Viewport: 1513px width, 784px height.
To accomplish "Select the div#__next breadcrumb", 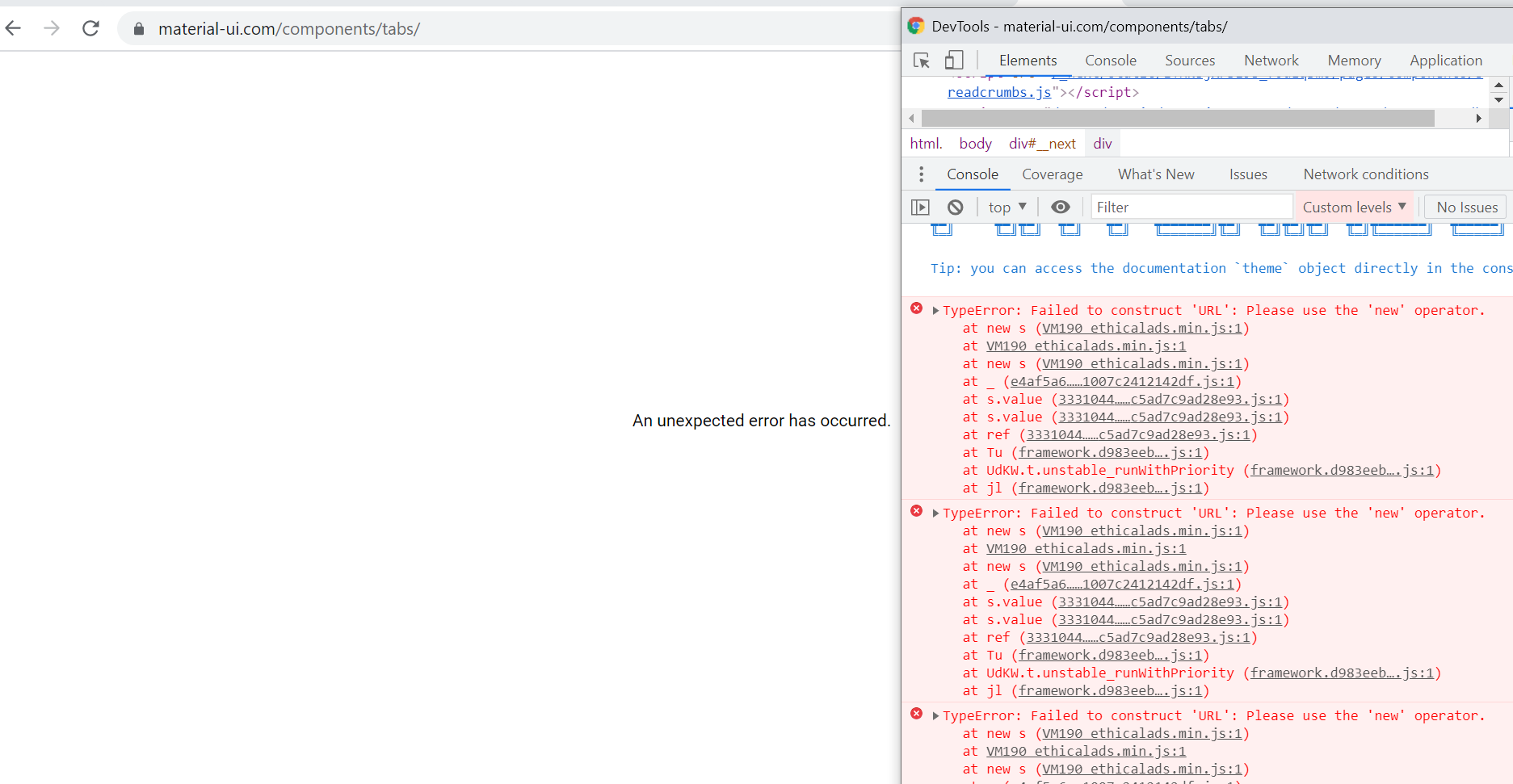I will point(1041,143).
